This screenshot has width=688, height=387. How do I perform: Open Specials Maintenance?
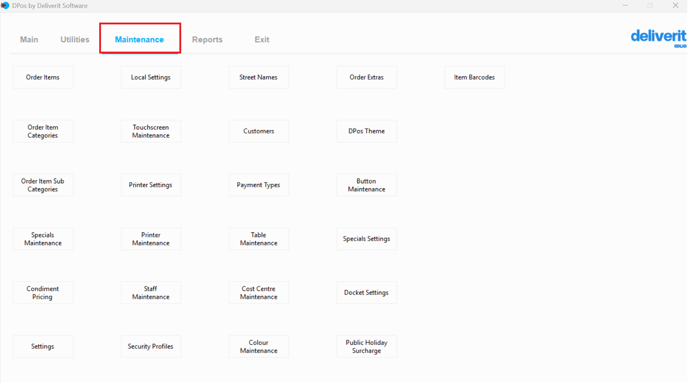pos(43,239)
